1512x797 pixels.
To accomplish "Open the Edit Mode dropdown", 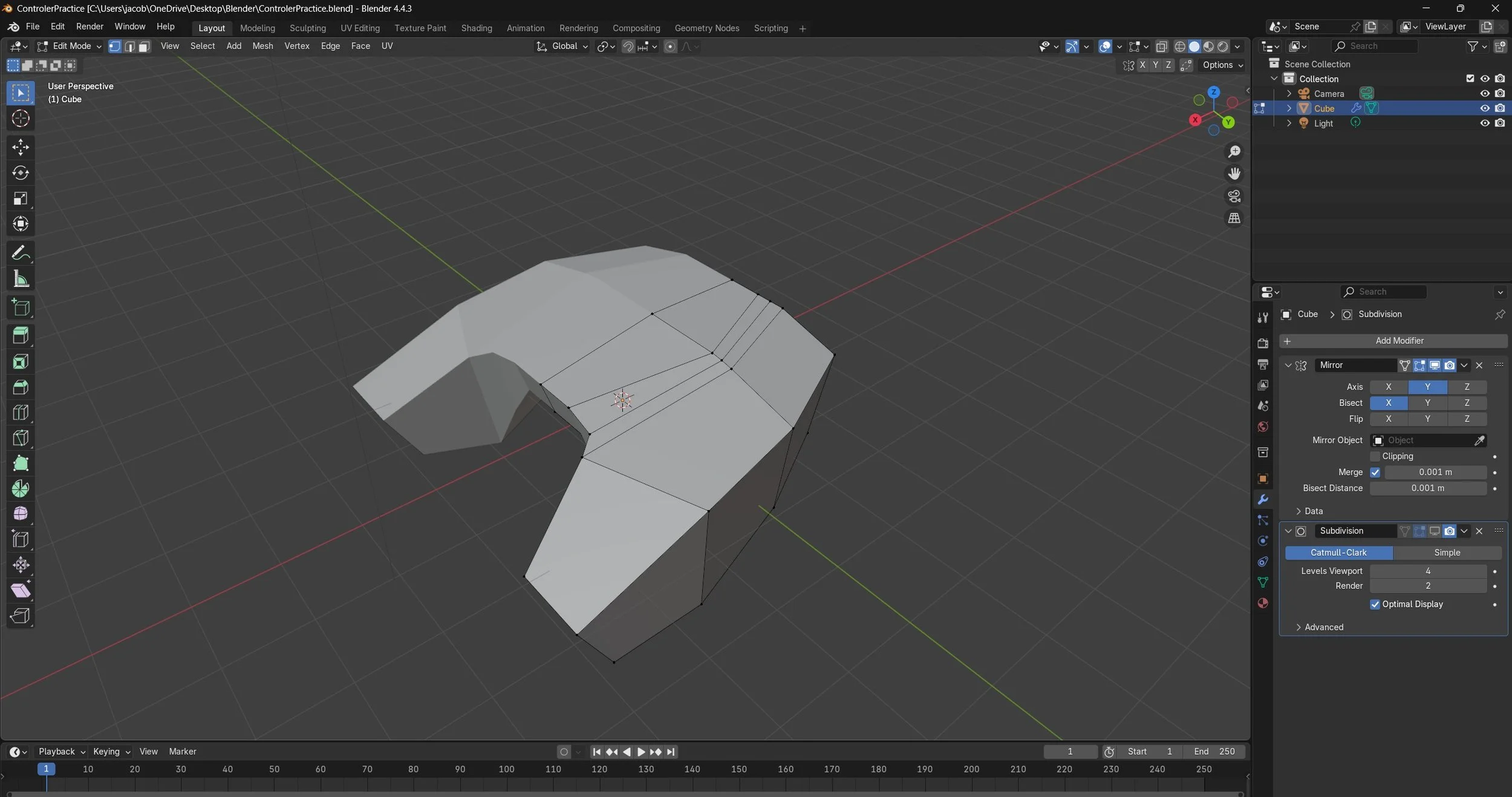I will point(69,47).
